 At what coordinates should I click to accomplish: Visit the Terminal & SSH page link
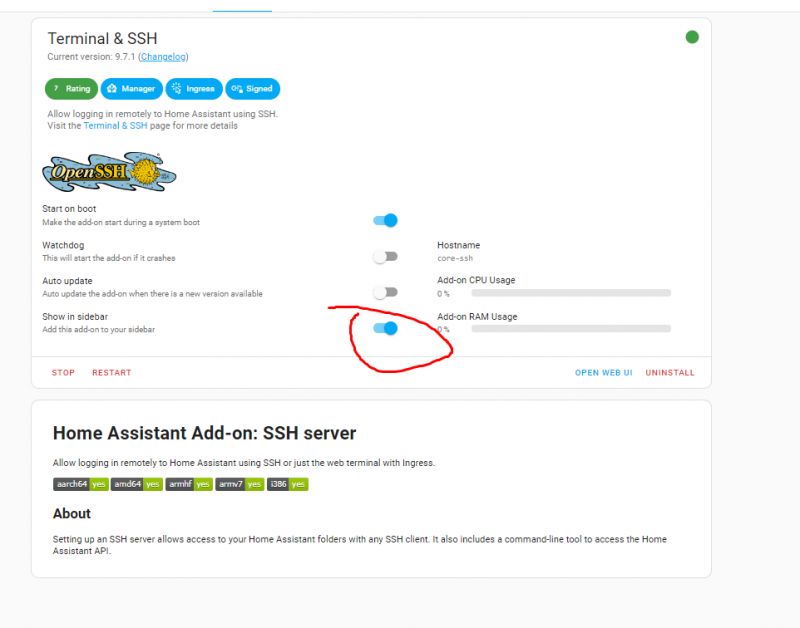tap(114, 125)
